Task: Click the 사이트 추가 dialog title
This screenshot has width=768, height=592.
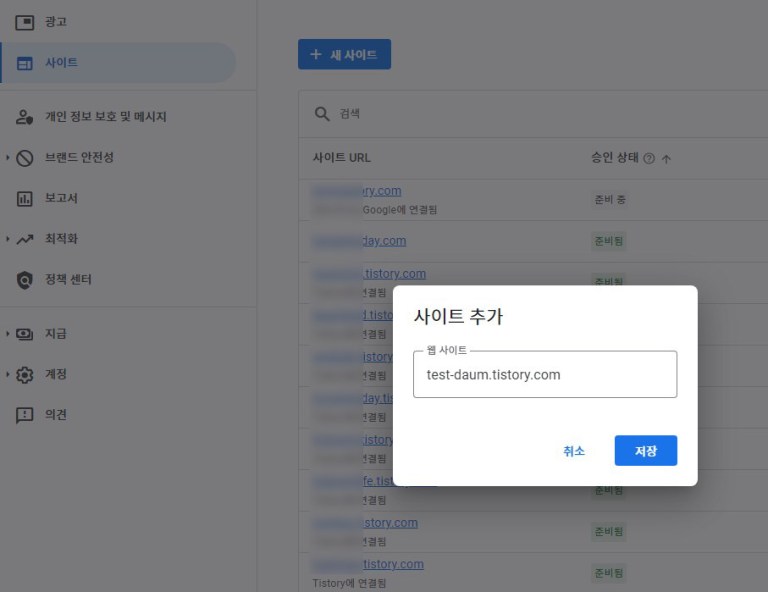Action: pyautogui.click(x=458, y=316)
